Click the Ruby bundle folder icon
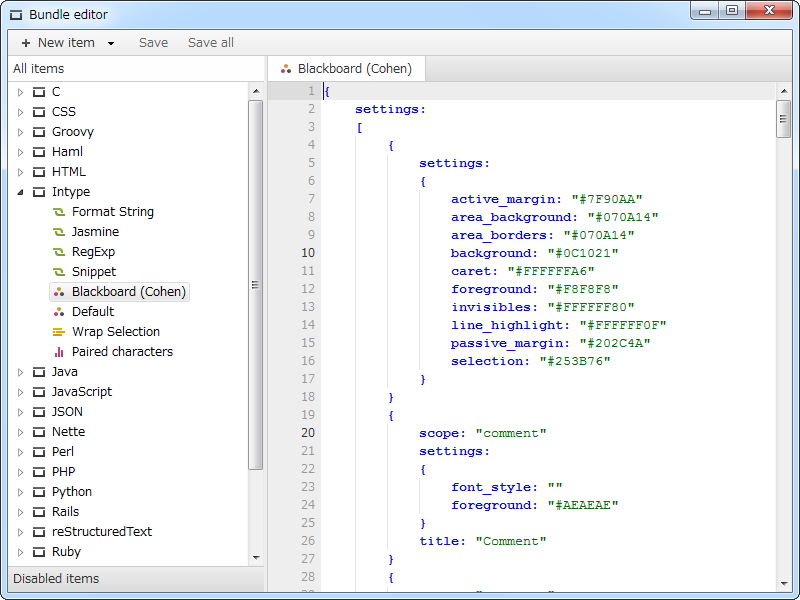Viewport: 800px width, 600px height. coord(39,552)
